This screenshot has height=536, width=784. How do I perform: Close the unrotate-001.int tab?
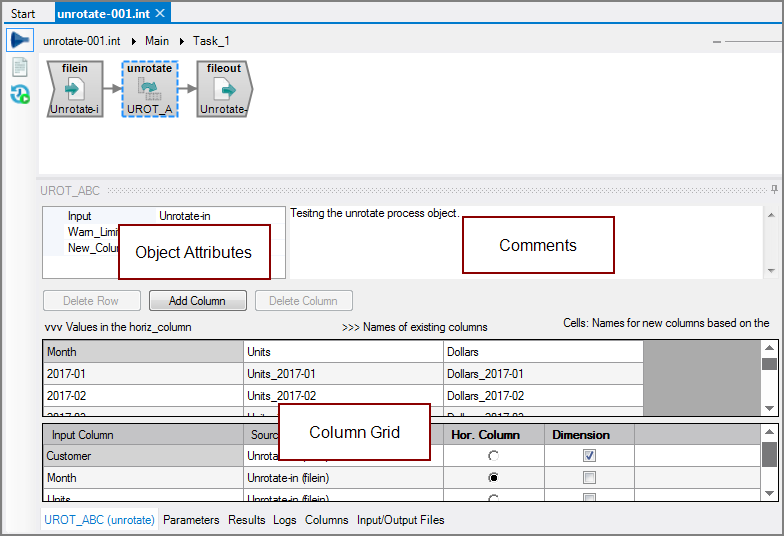[x=160, y=13]
